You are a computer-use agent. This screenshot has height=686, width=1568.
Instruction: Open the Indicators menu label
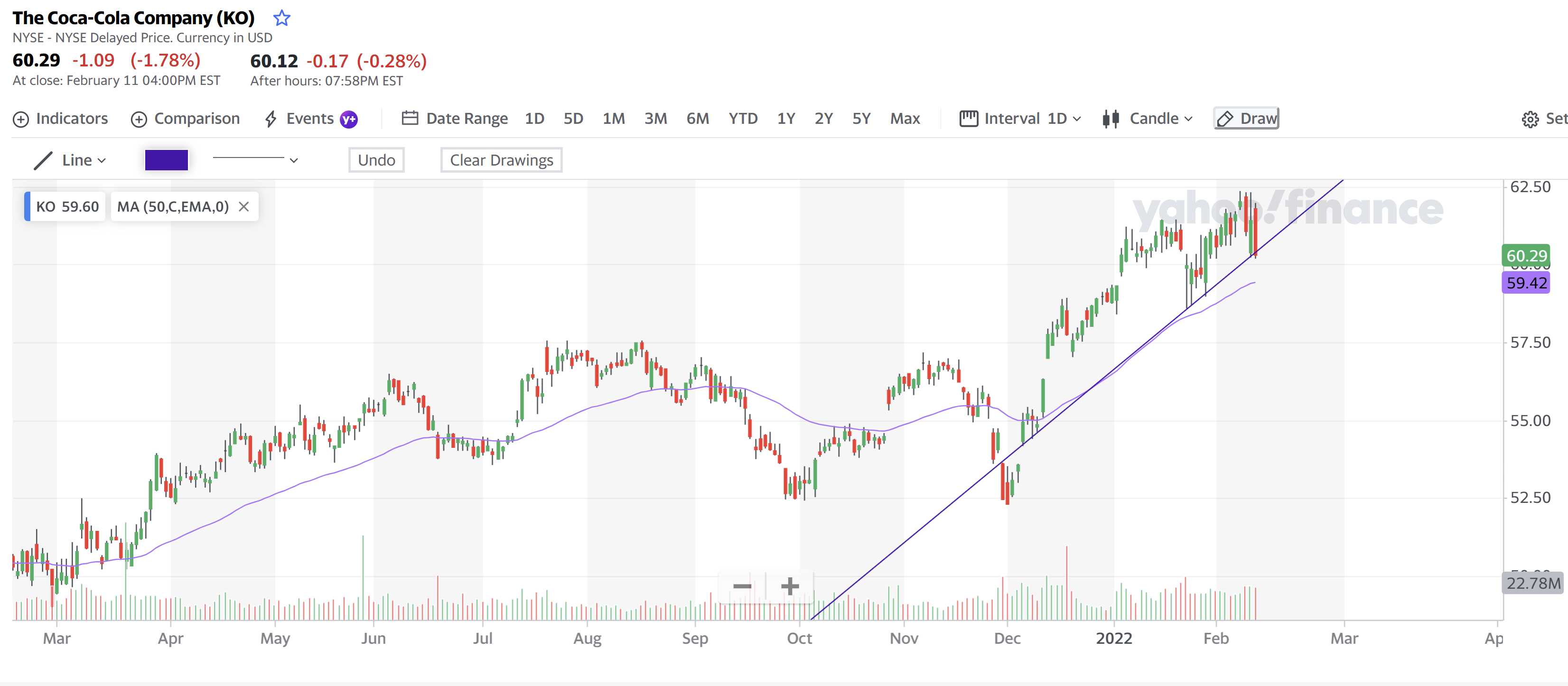coord(72,119)
